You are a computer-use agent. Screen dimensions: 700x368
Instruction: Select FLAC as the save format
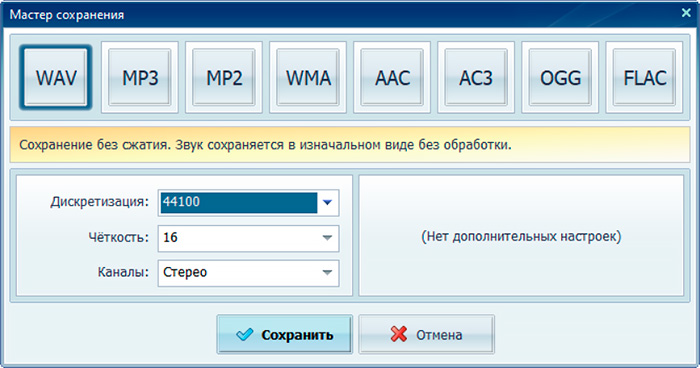(644, 78)
